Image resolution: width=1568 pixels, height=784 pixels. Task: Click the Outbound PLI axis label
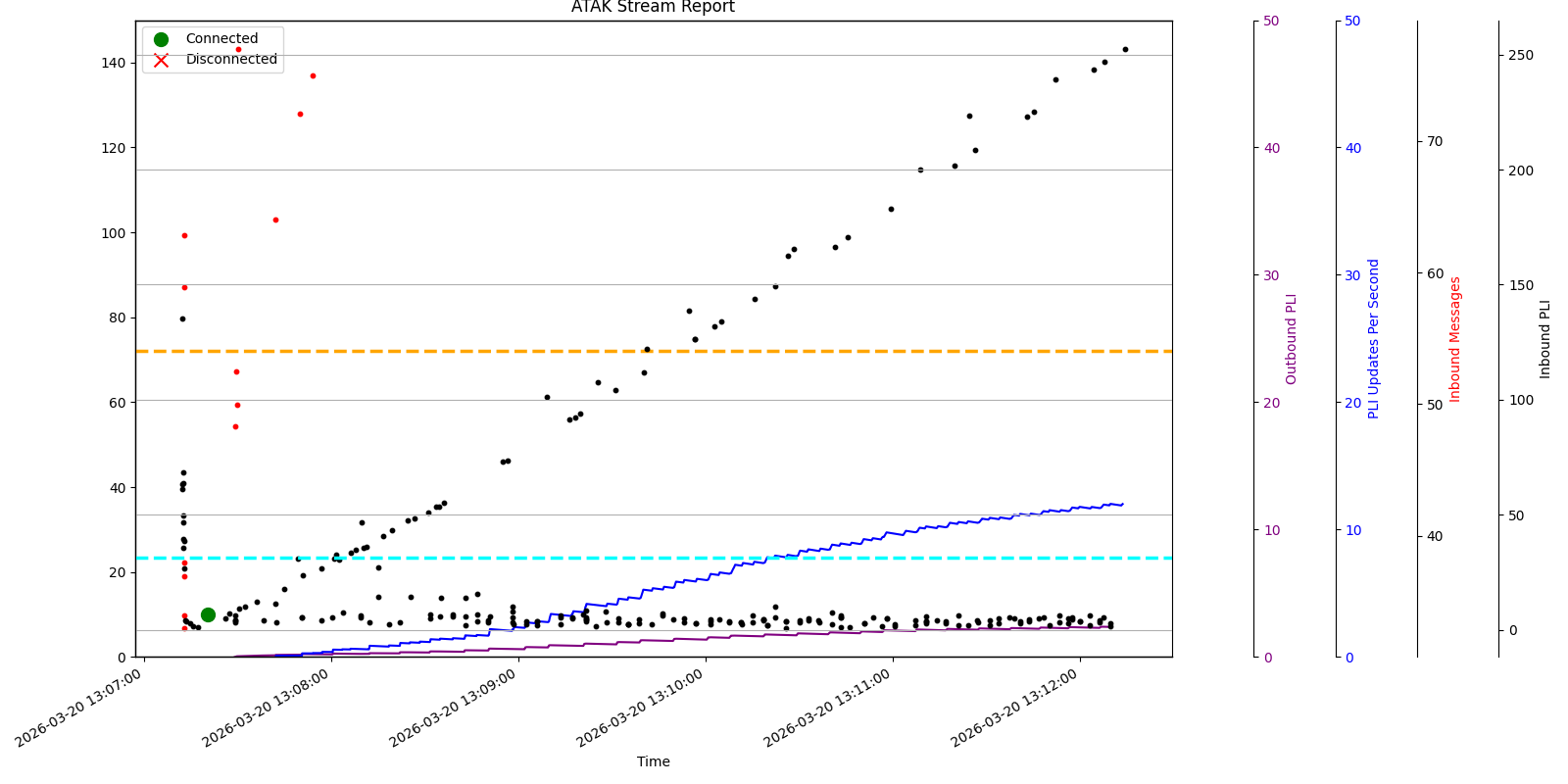click(x=1291, y=339)
